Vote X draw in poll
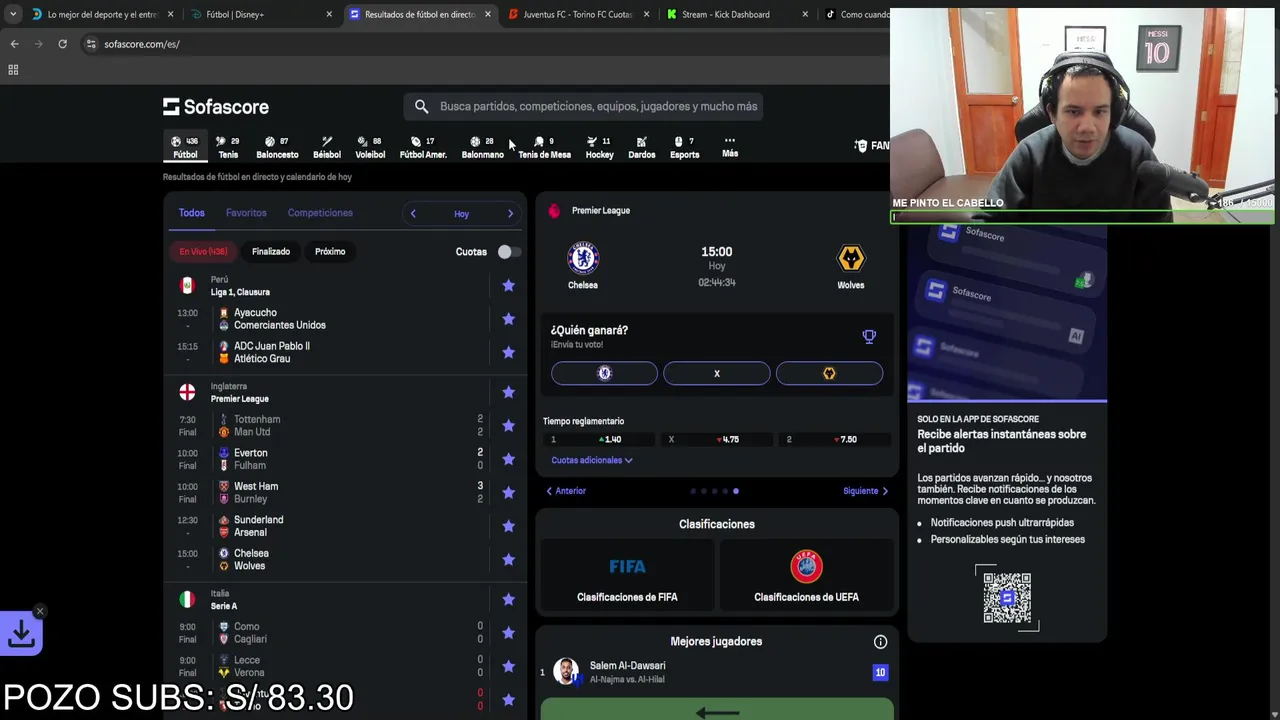1280x720 pixels. pos(717,373)
